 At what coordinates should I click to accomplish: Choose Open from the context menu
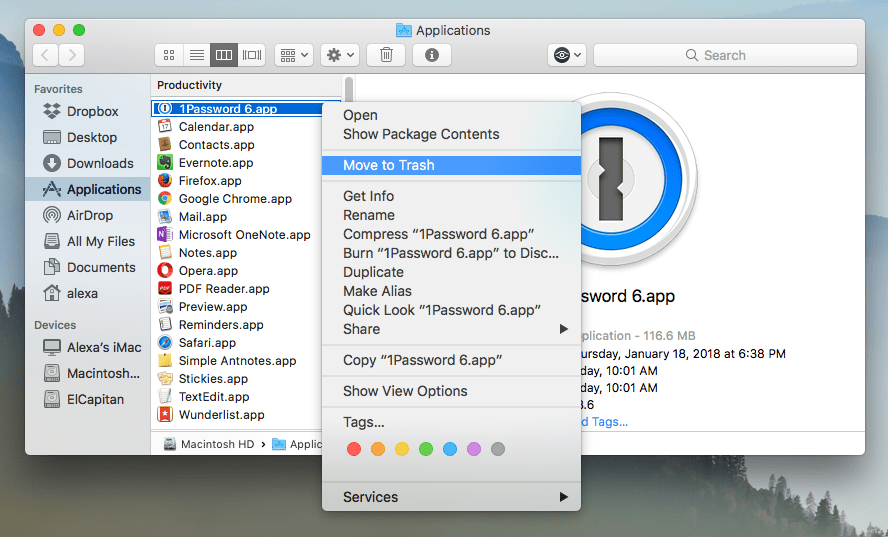pyautogui.click(x=451, y=115)
